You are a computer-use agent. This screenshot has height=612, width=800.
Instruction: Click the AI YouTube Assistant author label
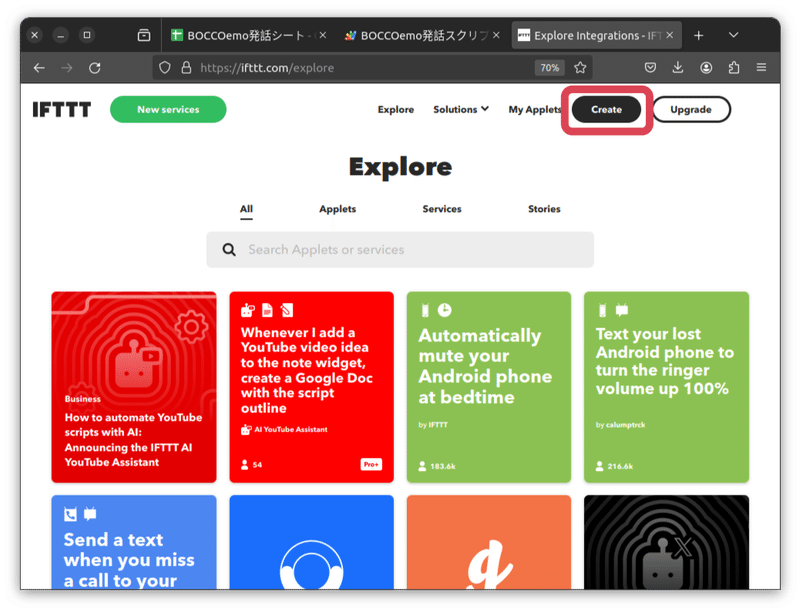pyautogui.click(x=285, y=430)
